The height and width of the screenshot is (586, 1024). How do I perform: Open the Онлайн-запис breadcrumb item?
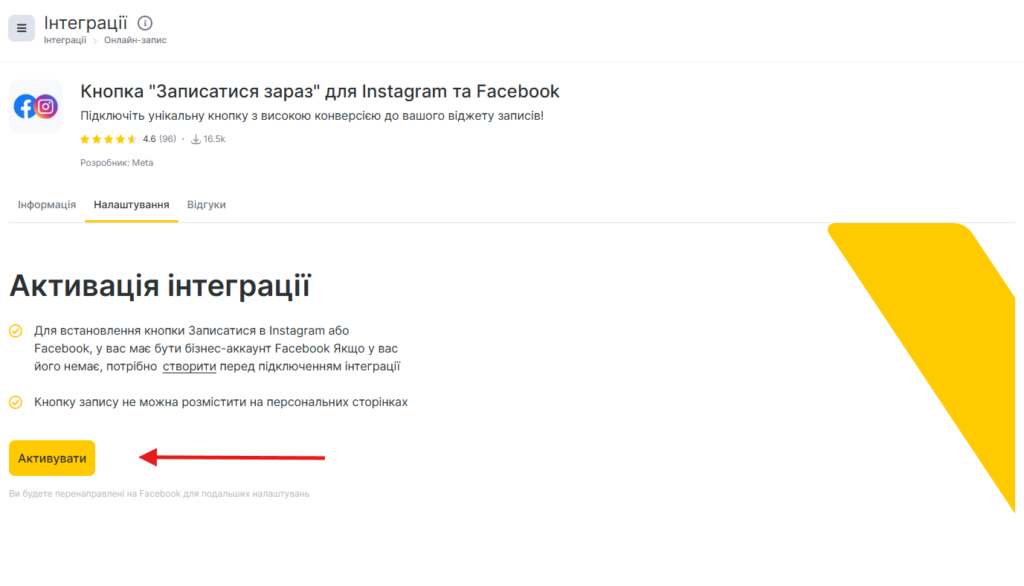pos(135,41)
